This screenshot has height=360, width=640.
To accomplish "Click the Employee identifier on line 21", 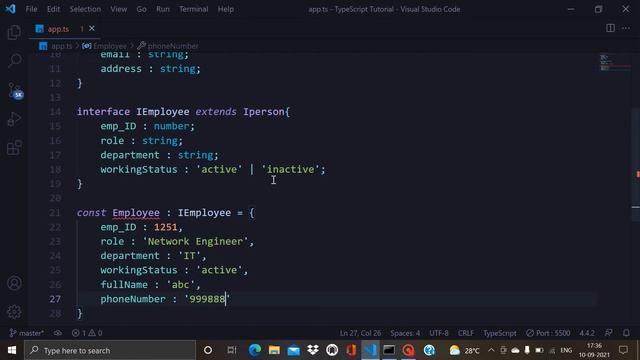I will point(136,213).
